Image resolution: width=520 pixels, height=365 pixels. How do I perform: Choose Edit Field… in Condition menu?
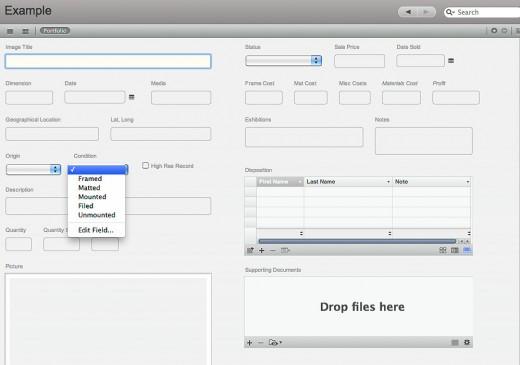pyautogui.click(x=96, y=230)
